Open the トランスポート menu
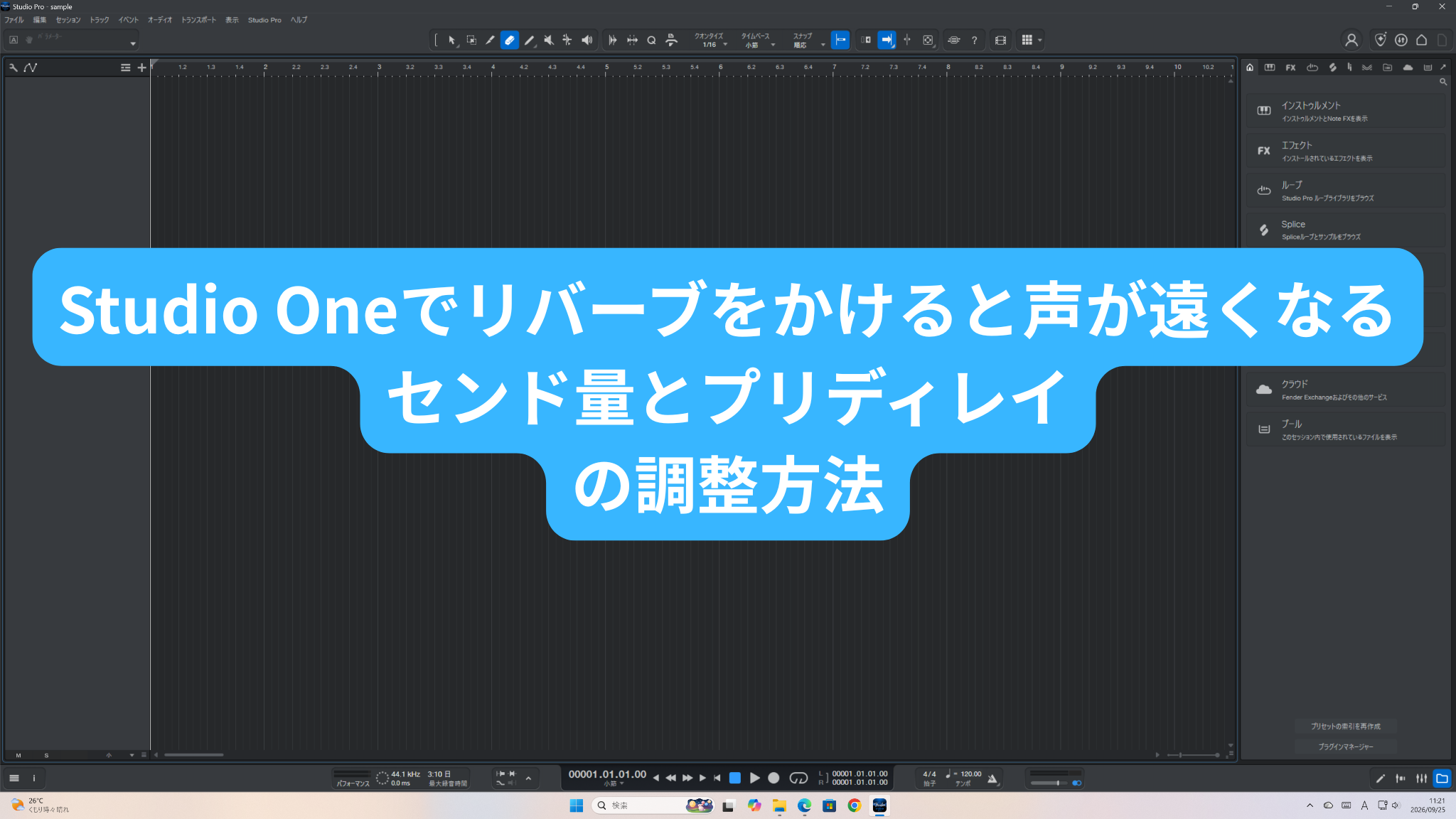The image size is (1456, 819). pos(198,20)
